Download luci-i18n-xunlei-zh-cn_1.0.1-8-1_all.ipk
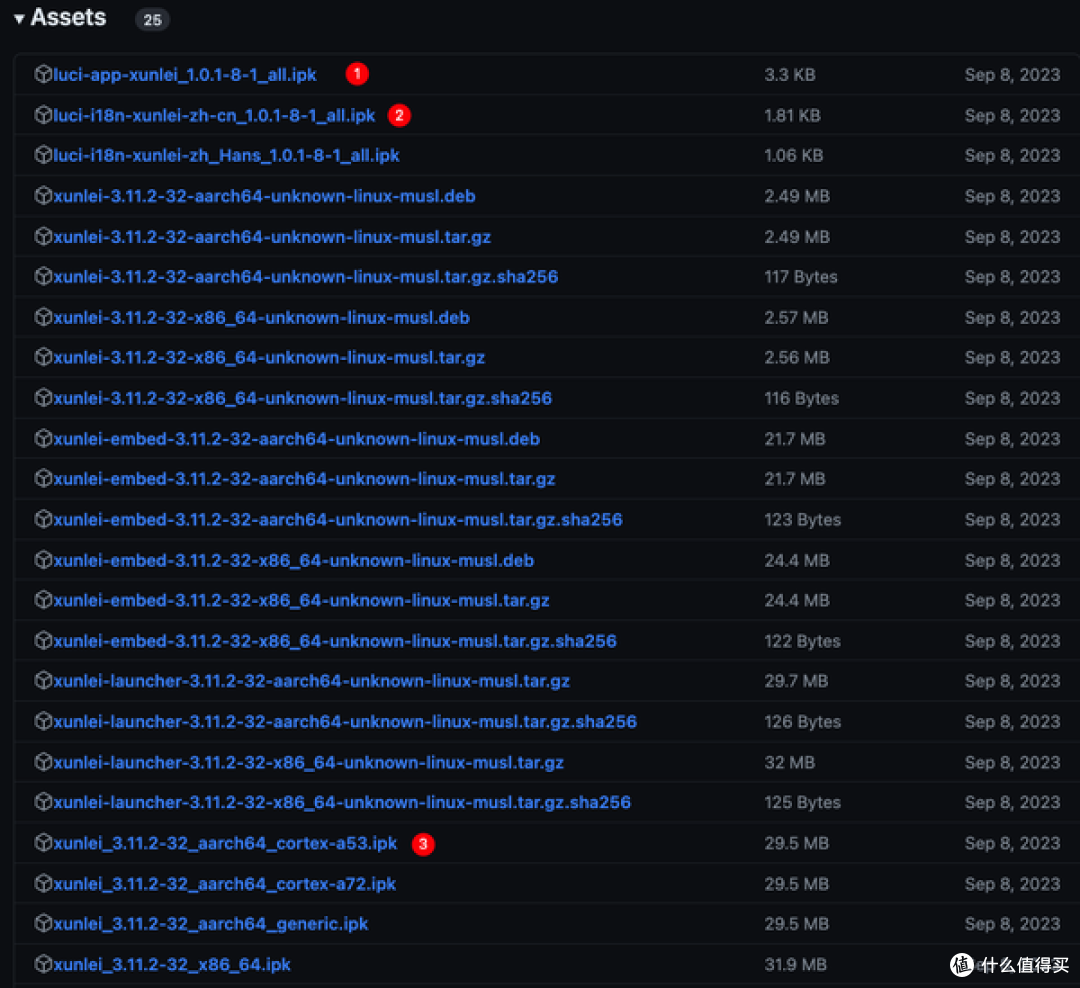1080x988 pixels. click(214, 115)
